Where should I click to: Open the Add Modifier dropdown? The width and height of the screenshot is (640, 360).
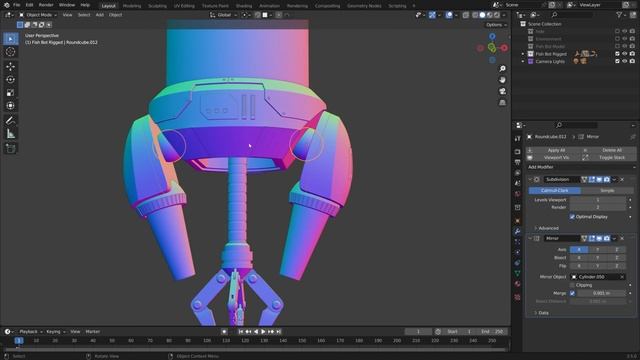coord(580,167)
